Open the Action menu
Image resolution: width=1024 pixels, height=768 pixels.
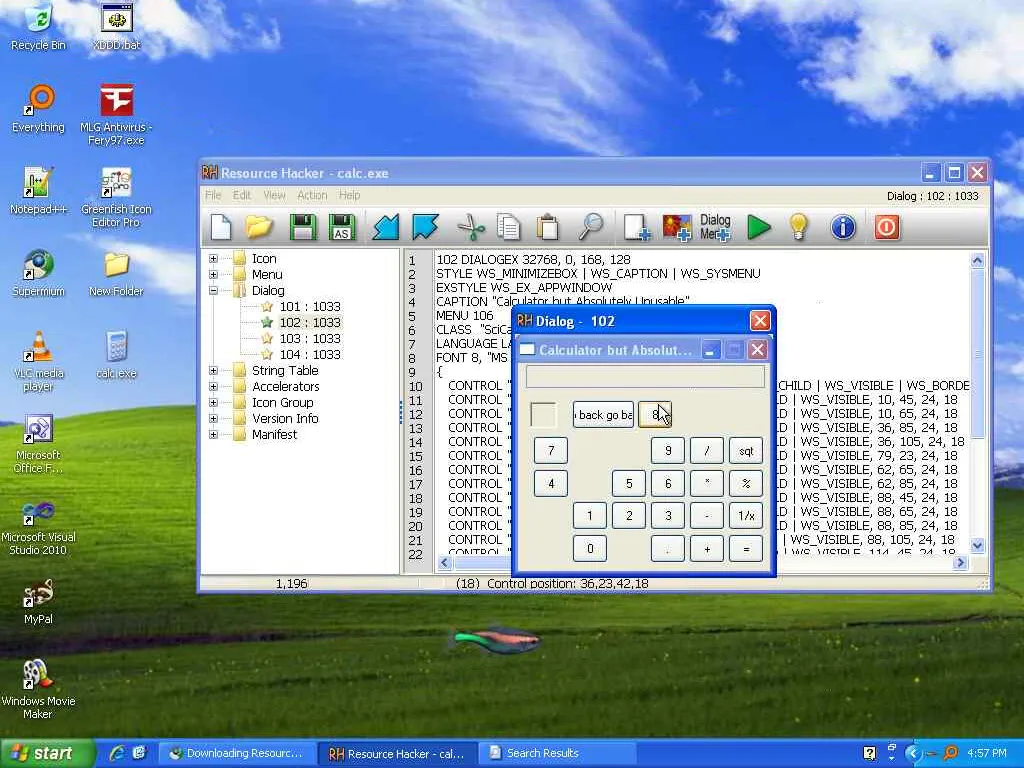click(x=312, y=195)
